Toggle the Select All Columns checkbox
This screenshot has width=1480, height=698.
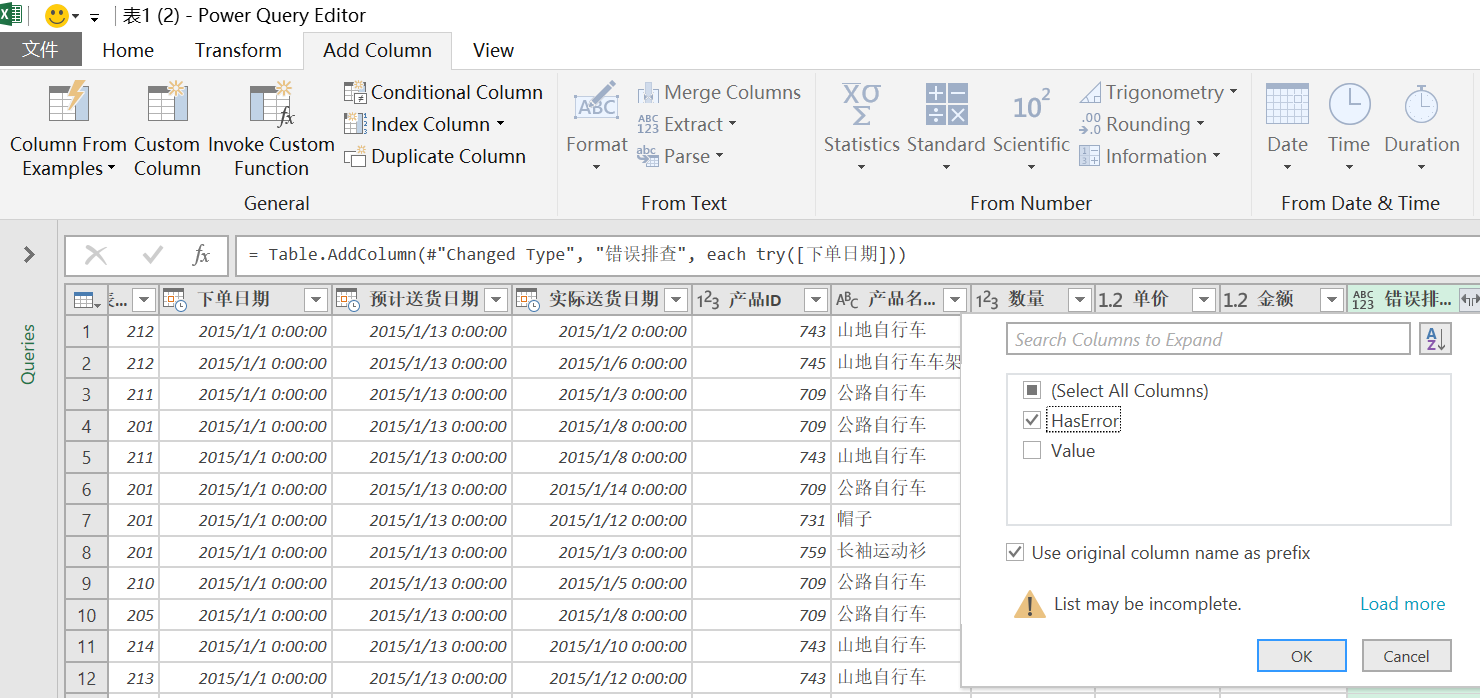tap(1032, 391)
